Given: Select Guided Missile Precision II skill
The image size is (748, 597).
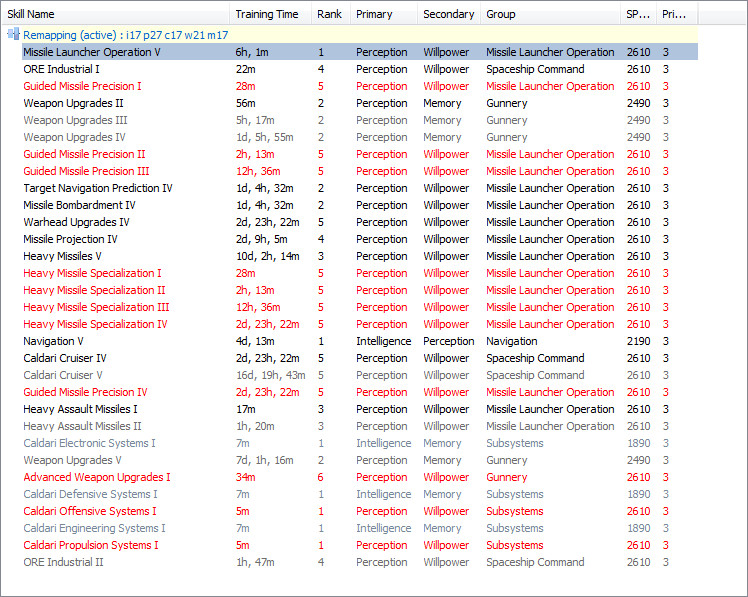Looking at the screenshot, I should pyautogui.click(x=84, y=154).
